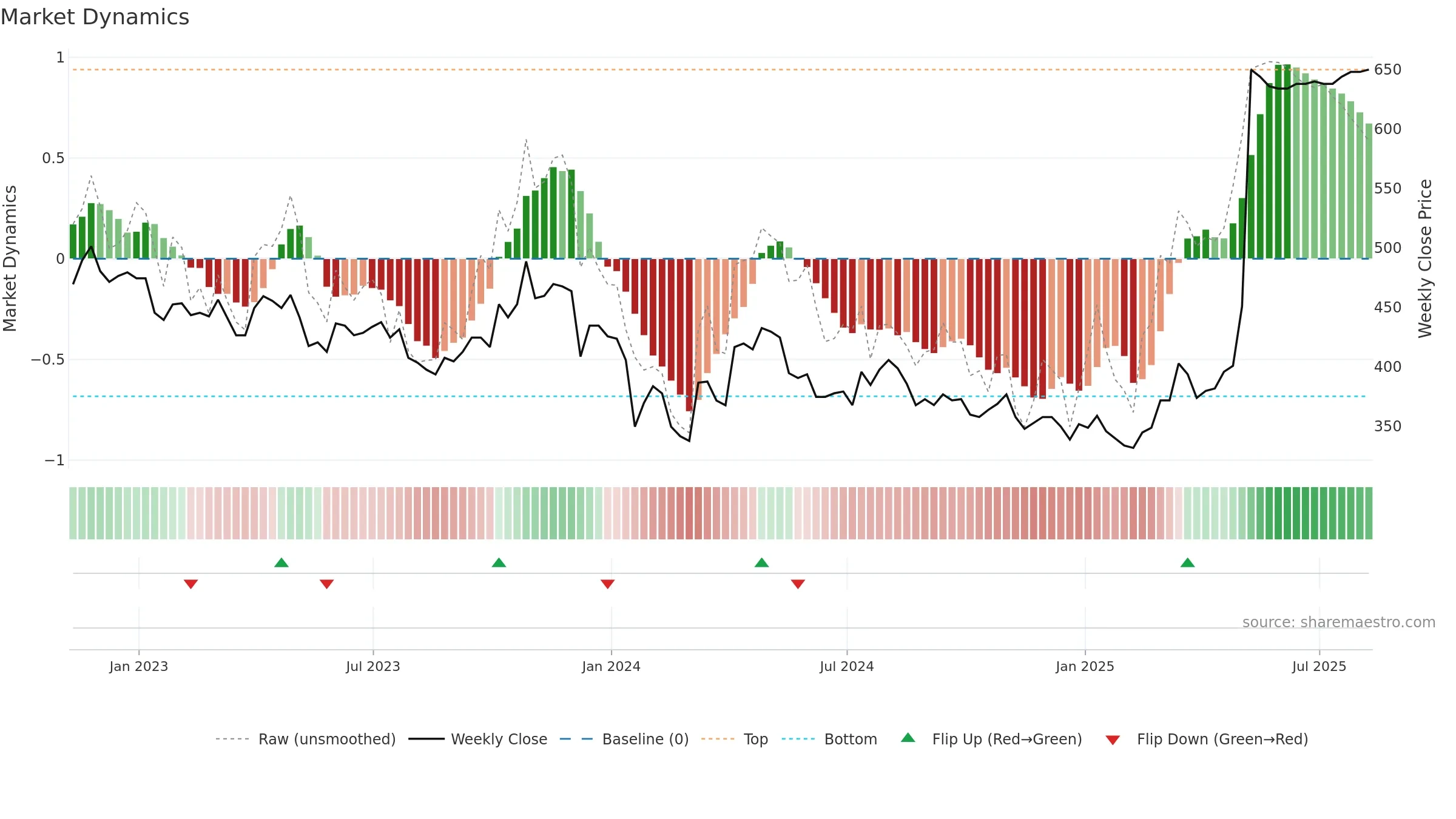Click the flip-down marker near January 2024

[x=607, y=584]
